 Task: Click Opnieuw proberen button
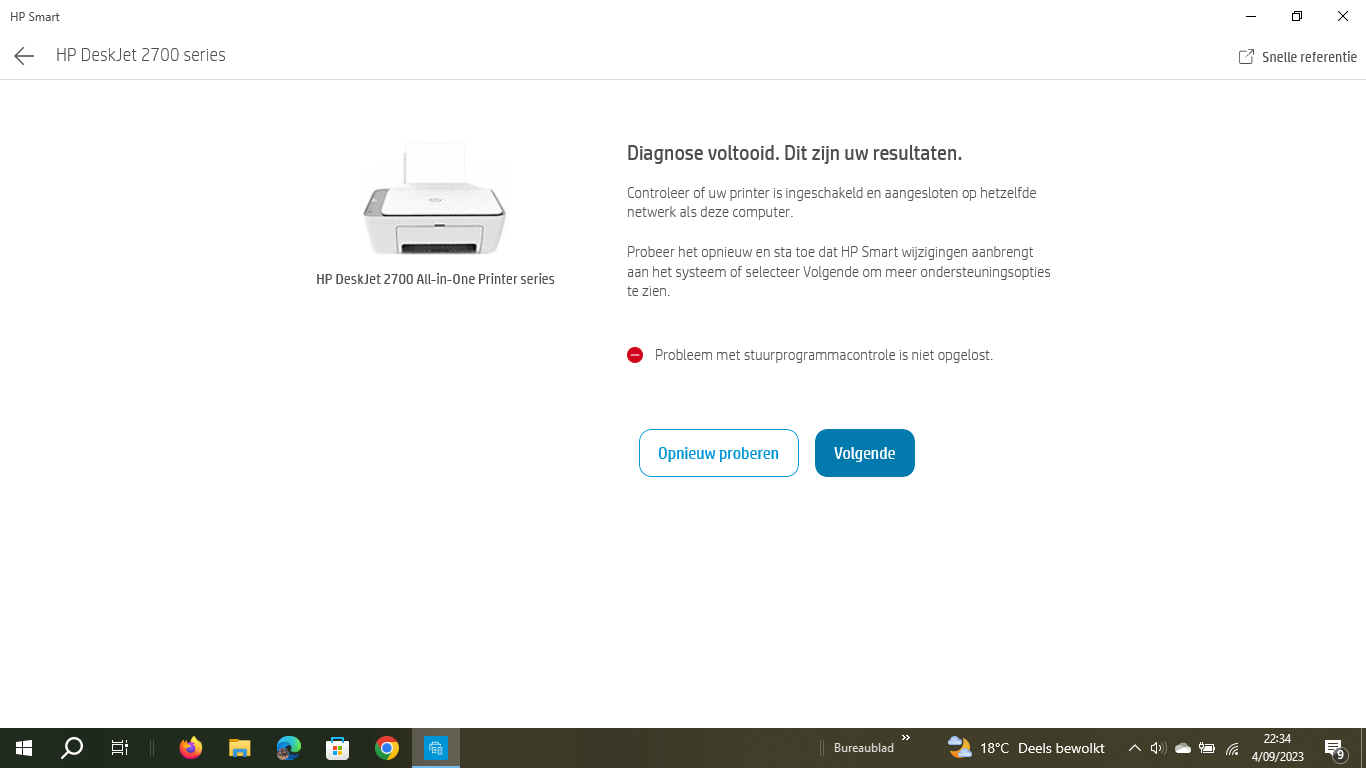(718, 453)
